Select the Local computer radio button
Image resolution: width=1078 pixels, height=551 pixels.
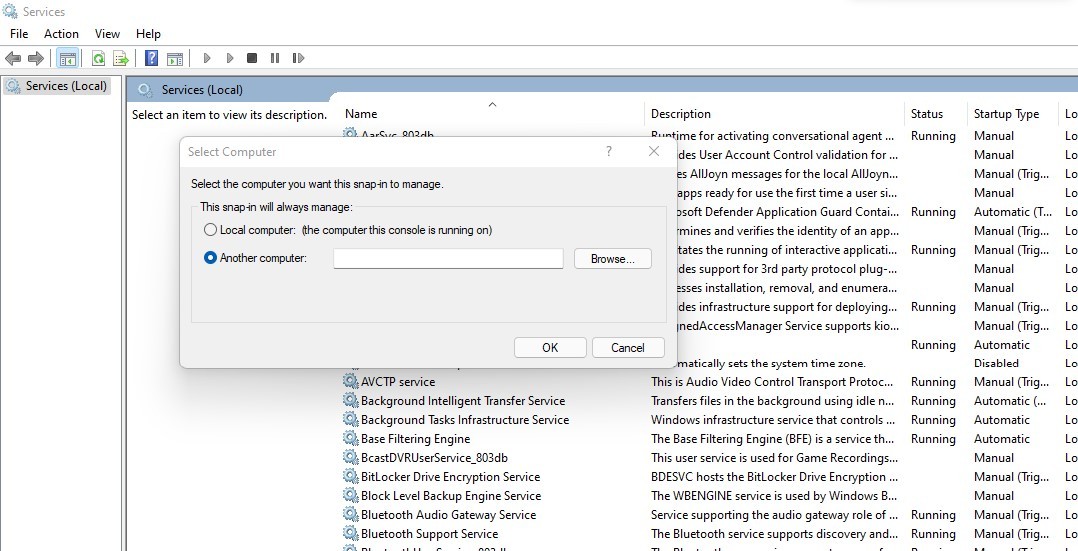click(210, 230)
